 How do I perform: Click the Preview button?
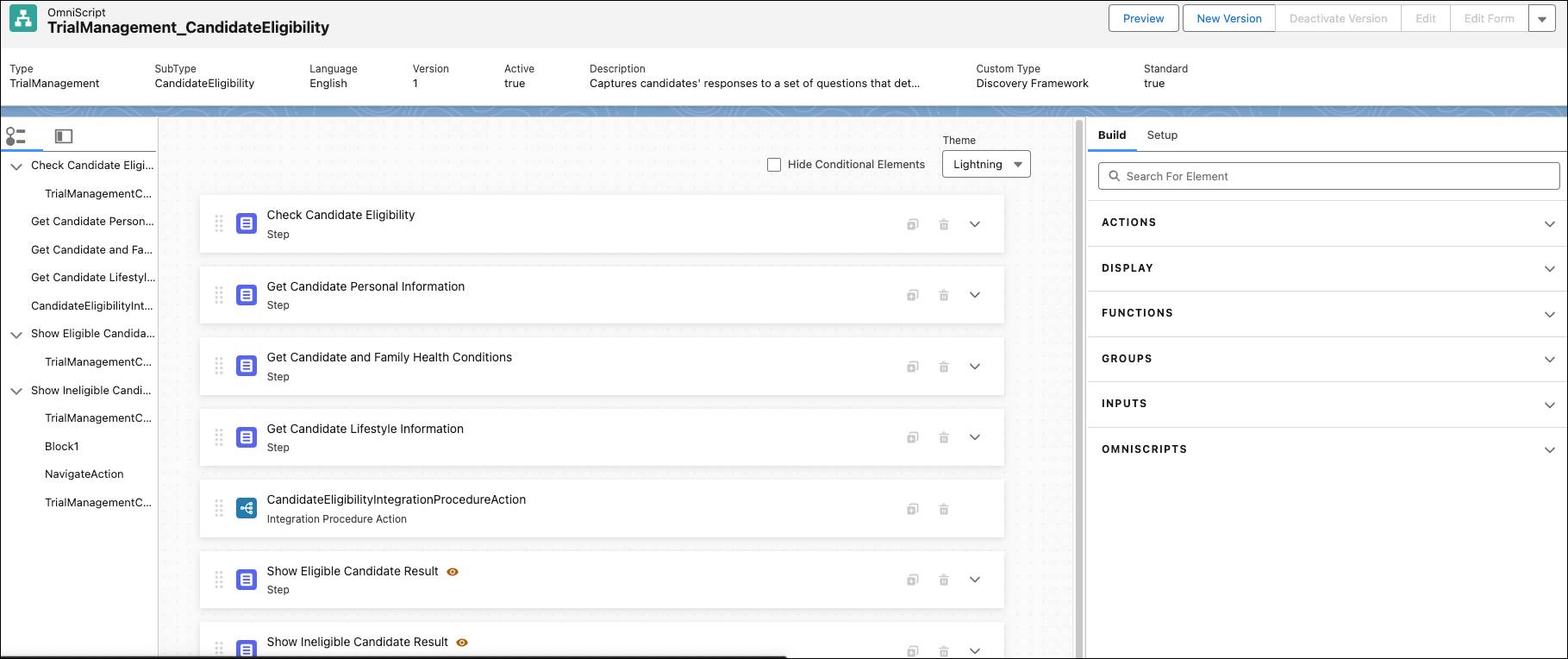point(1143,18)
